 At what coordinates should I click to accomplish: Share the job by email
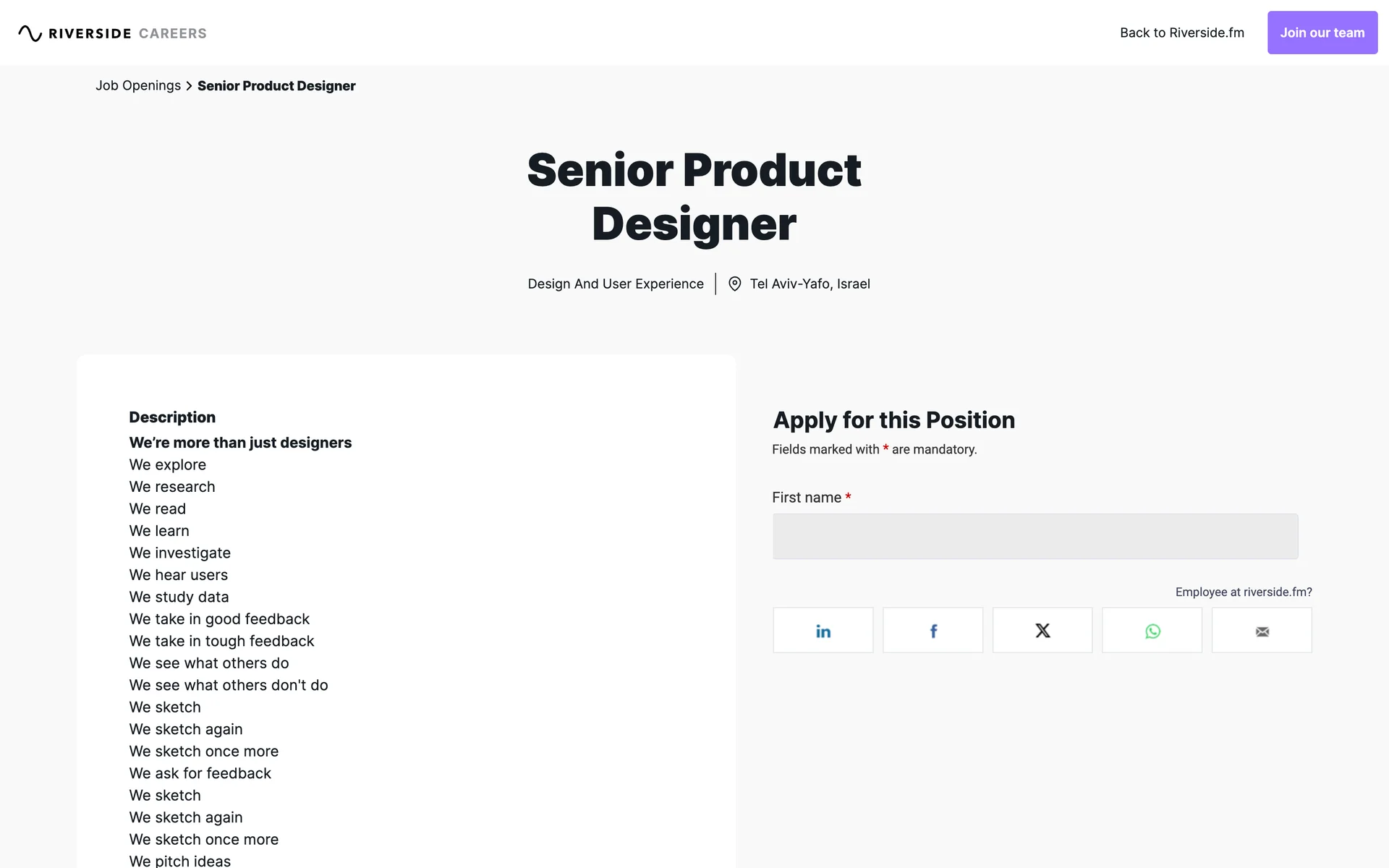(x=1262, y=631)
